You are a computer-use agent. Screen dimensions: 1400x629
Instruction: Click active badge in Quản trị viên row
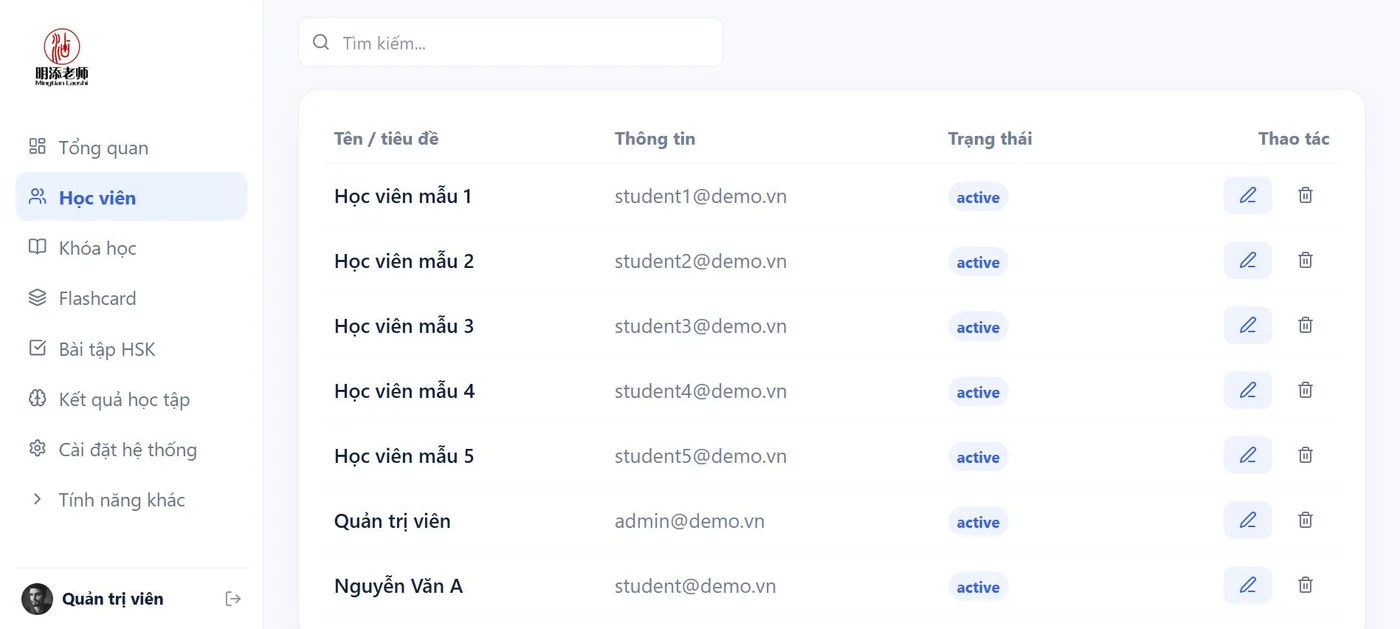(978, 522)
